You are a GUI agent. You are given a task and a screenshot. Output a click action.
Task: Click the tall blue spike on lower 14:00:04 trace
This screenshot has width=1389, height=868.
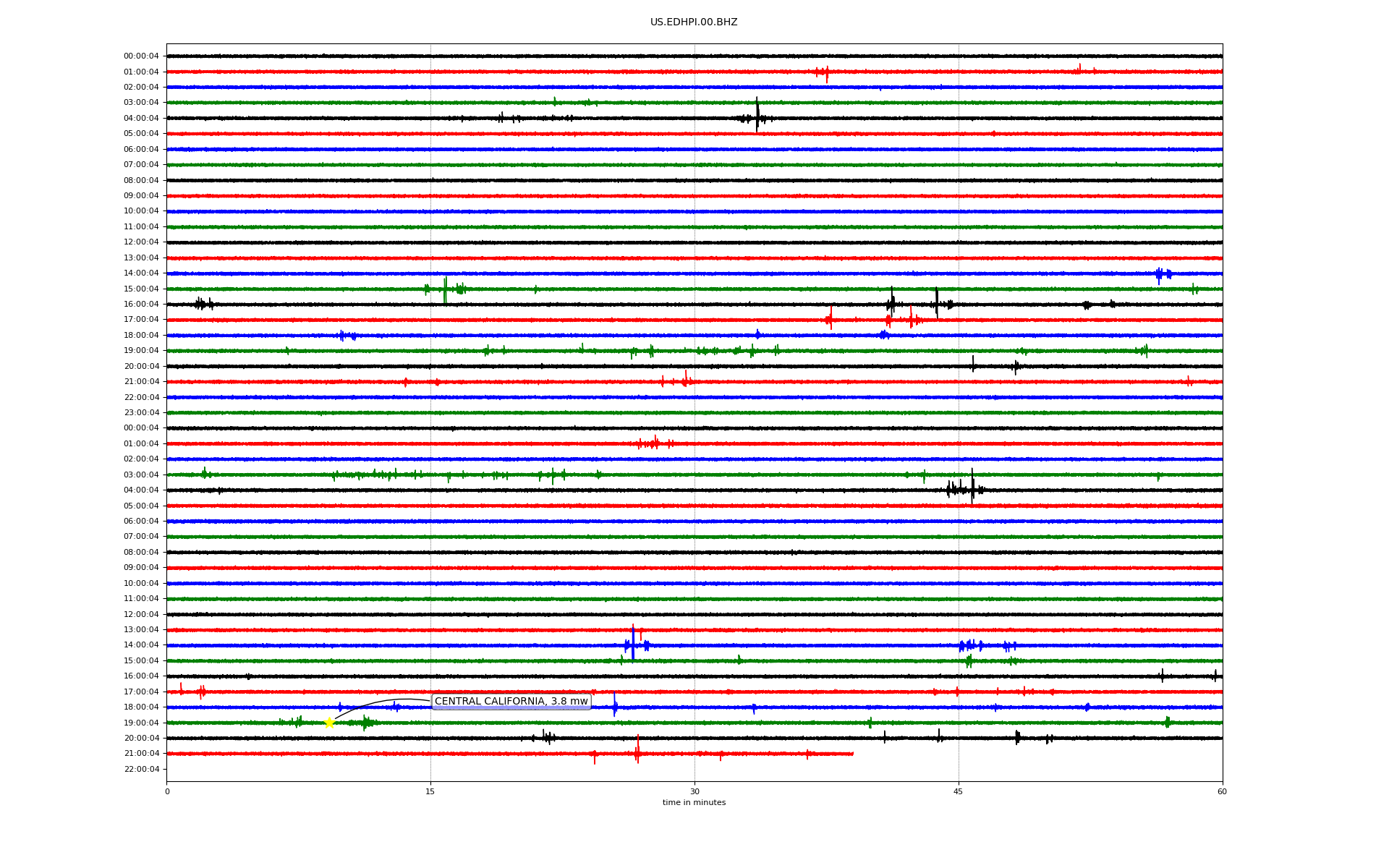click(633, 643)
